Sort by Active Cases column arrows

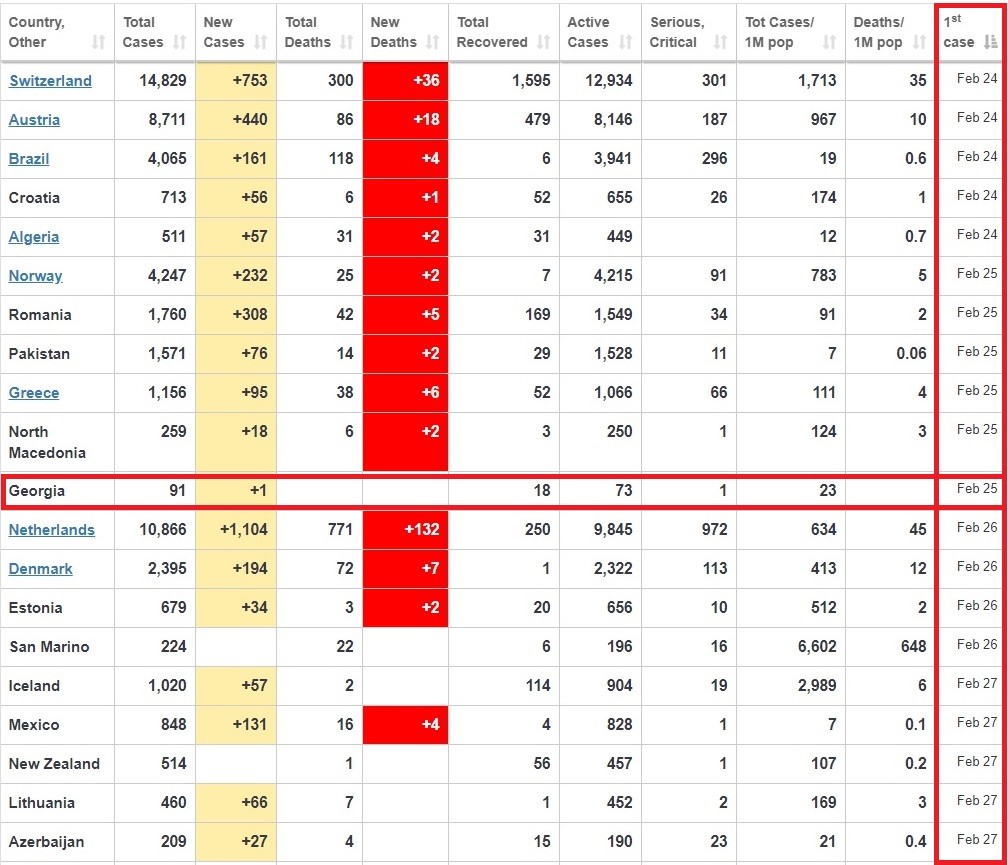coord(626,42)
